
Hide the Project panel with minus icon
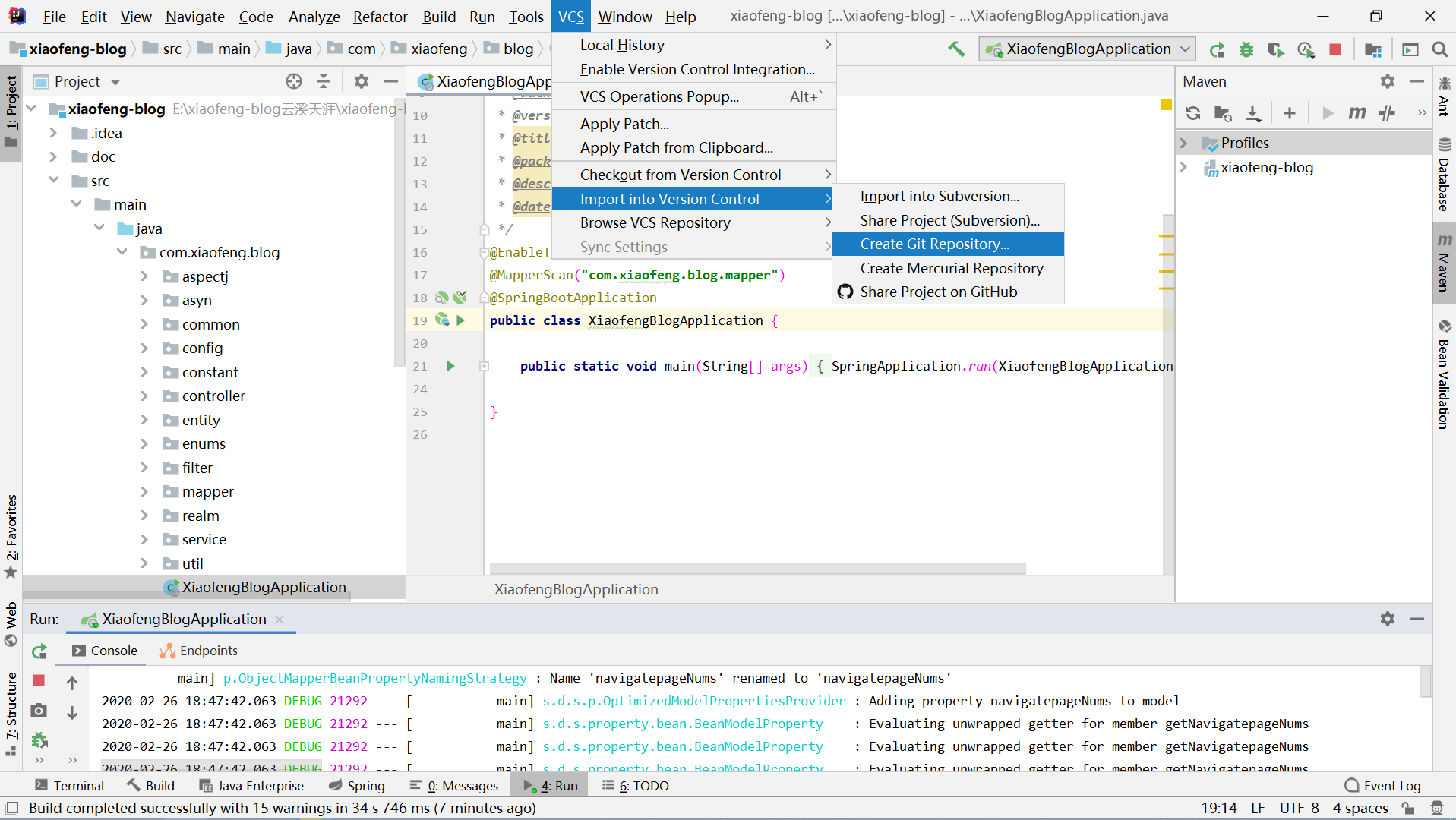pos(391,81)
